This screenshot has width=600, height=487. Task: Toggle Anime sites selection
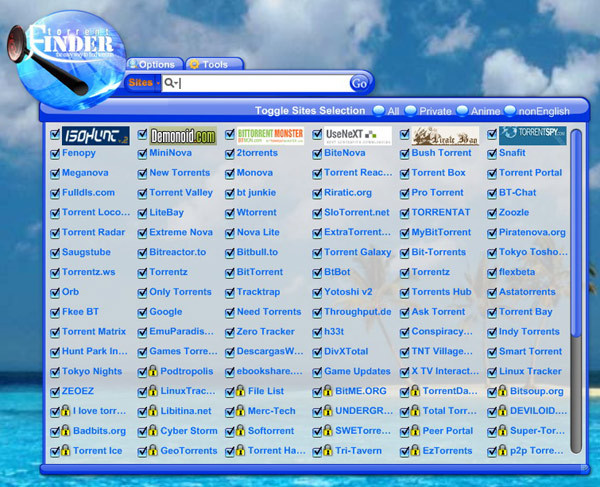tap(462, 111)
